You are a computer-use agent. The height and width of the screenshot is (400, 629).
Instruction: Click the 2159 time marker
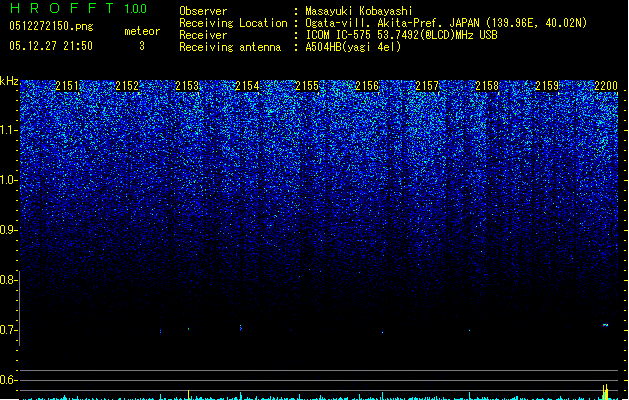tap(547, 86)
